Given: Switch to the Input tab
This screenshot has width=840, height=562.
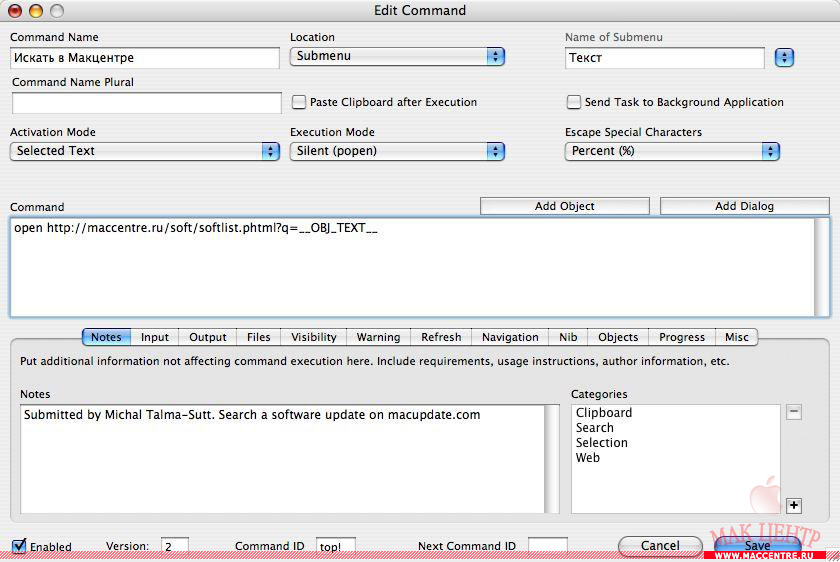Looking at the screenshot, I should 155,337.
